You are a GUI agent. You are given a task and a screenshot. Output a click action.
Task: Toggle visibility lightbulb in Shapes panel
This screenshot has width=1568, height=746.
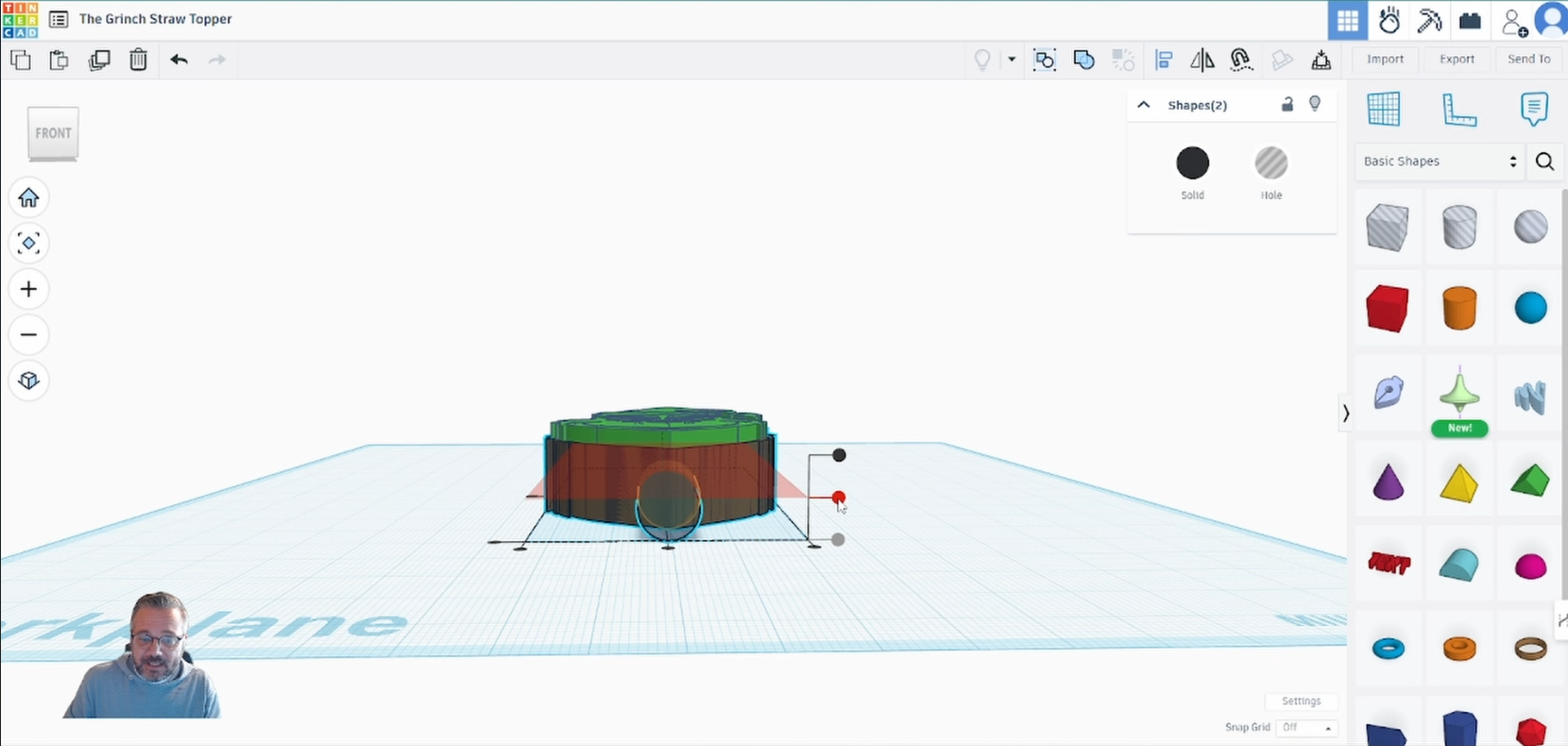pyautogui.click(x=1315, y=104)
